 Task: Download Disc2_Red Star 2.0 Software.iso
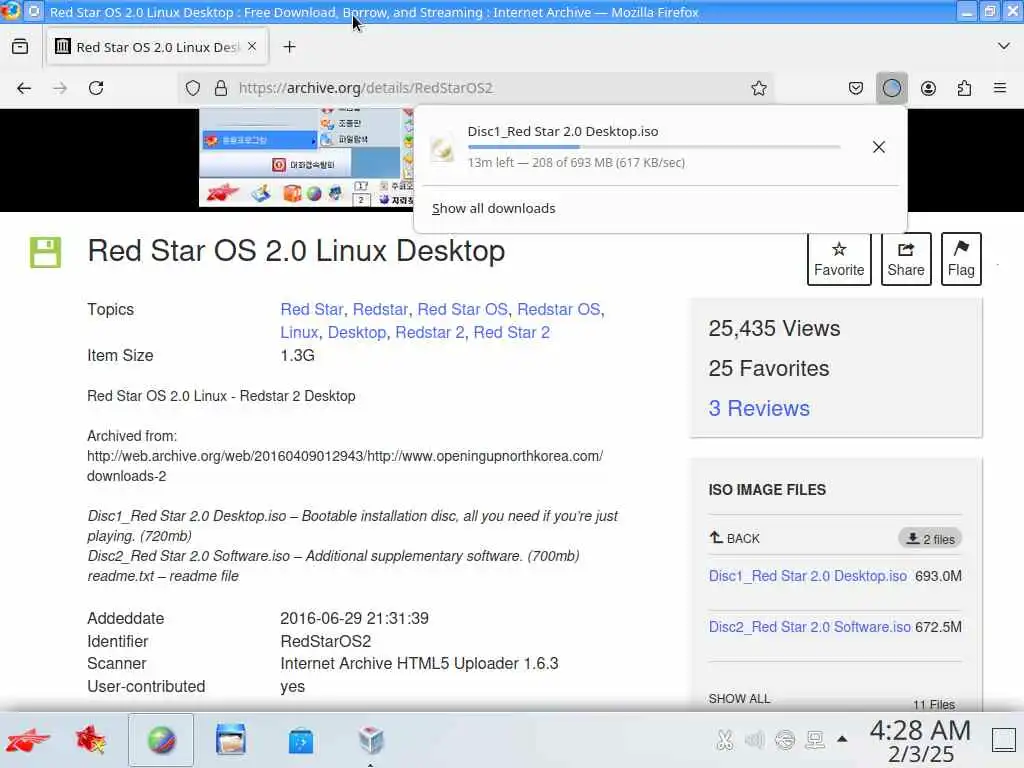[x=810, y=627]
